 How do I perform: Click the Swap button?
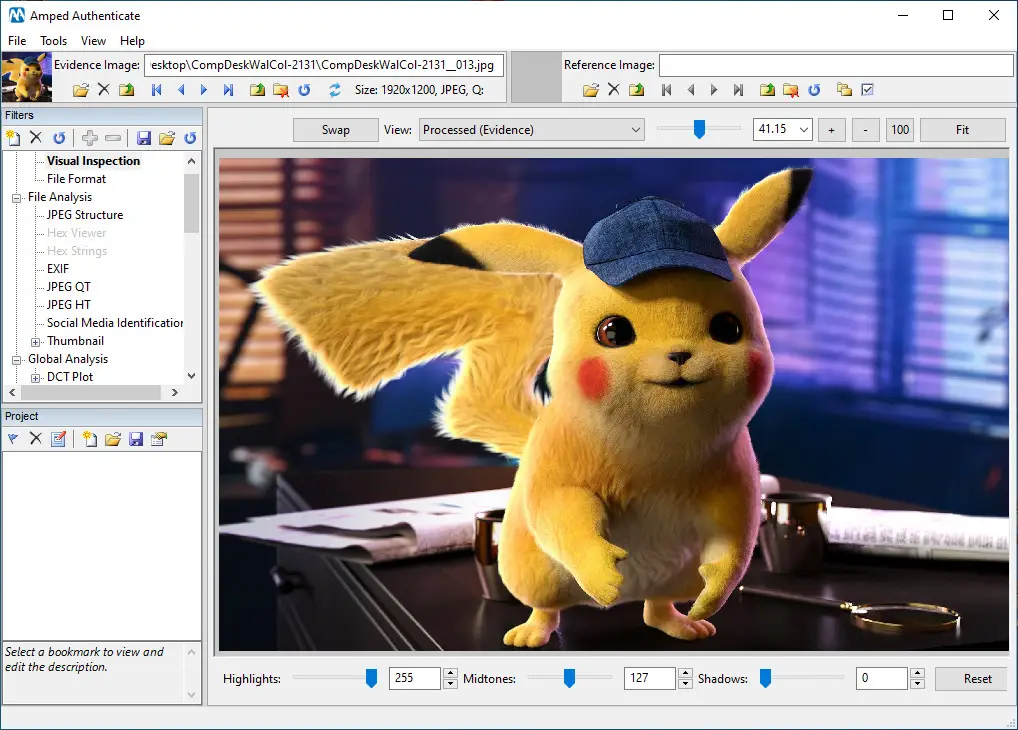(x=336, y=130)
